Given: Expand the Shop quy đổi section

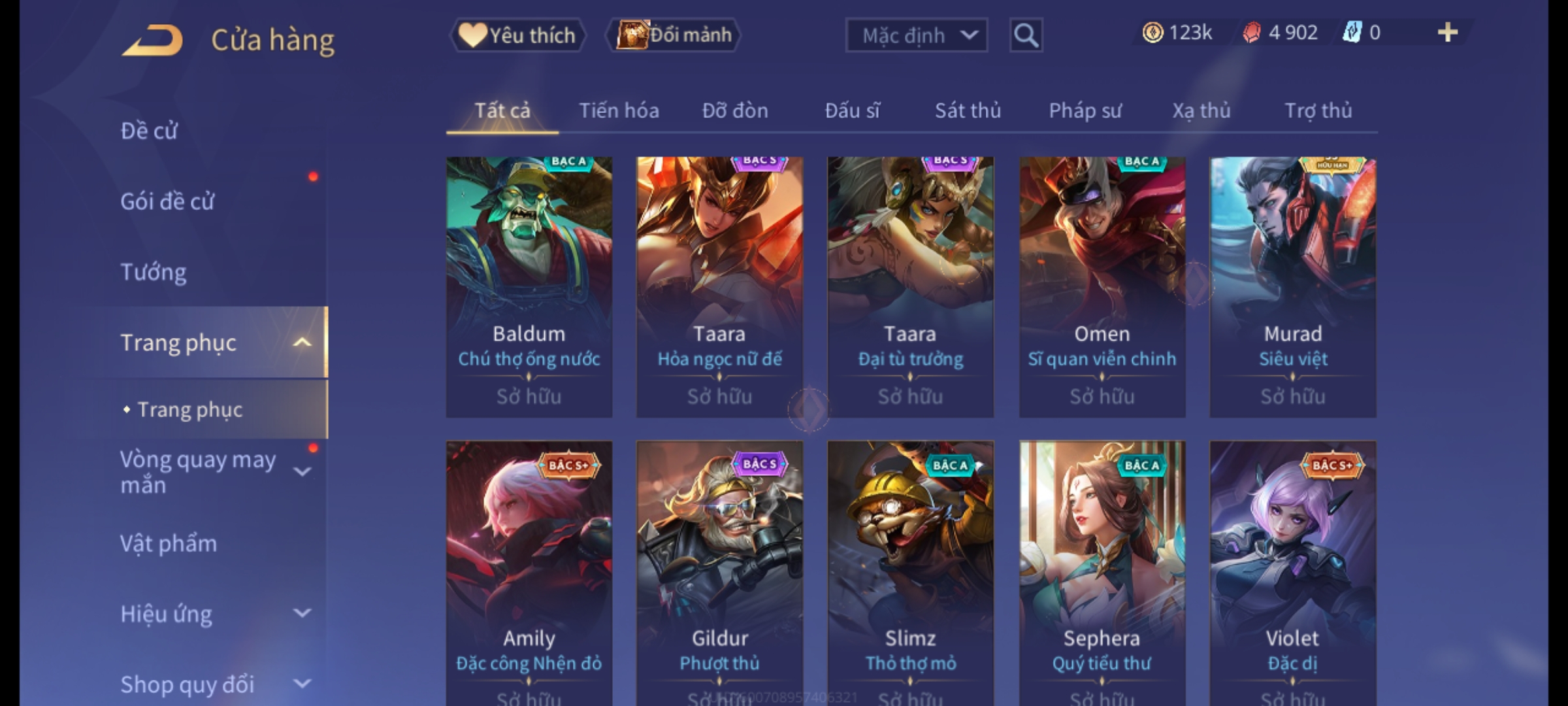Looking at the screenshot, I should [x=302, y=684].
